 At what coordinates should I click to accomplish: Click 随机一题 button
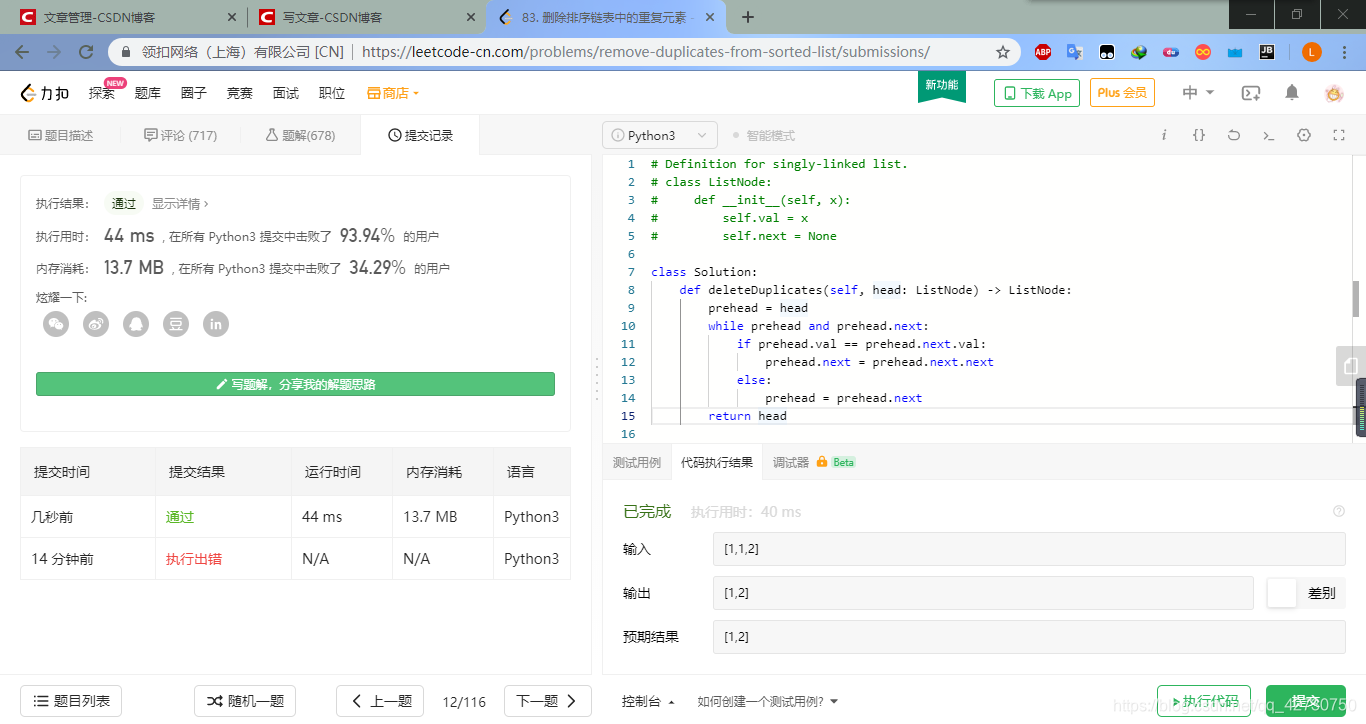click(245, 701)
